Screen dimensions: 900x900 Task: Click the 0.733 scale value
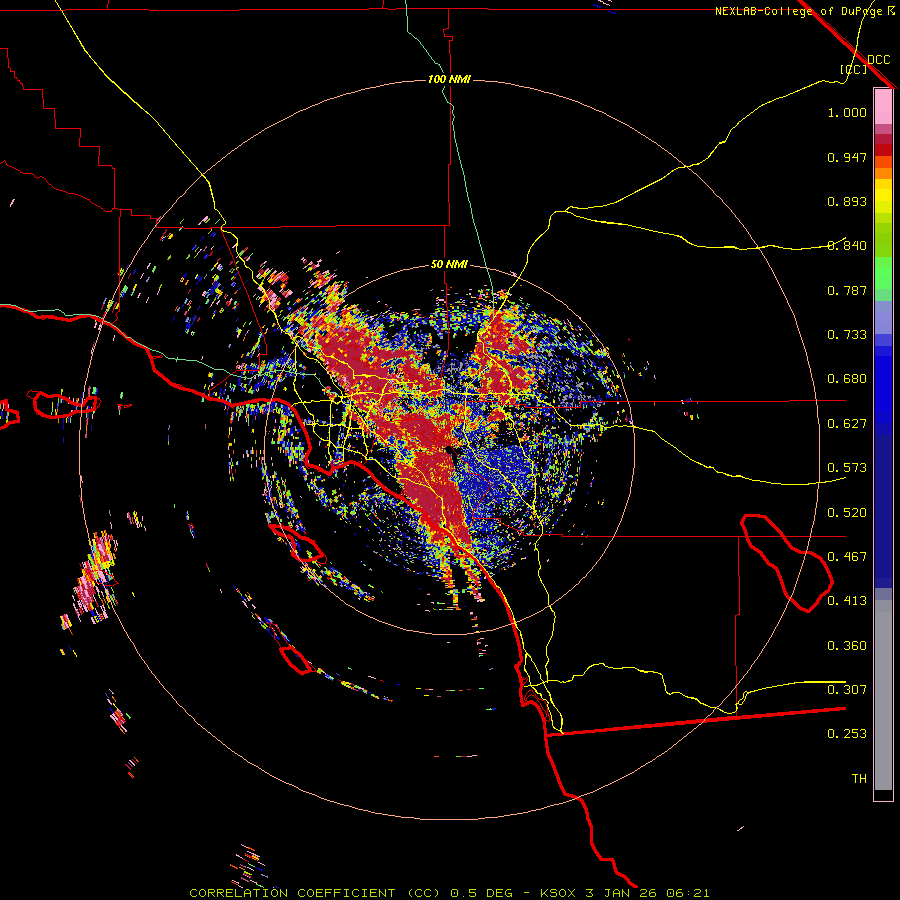coord(847,335)
